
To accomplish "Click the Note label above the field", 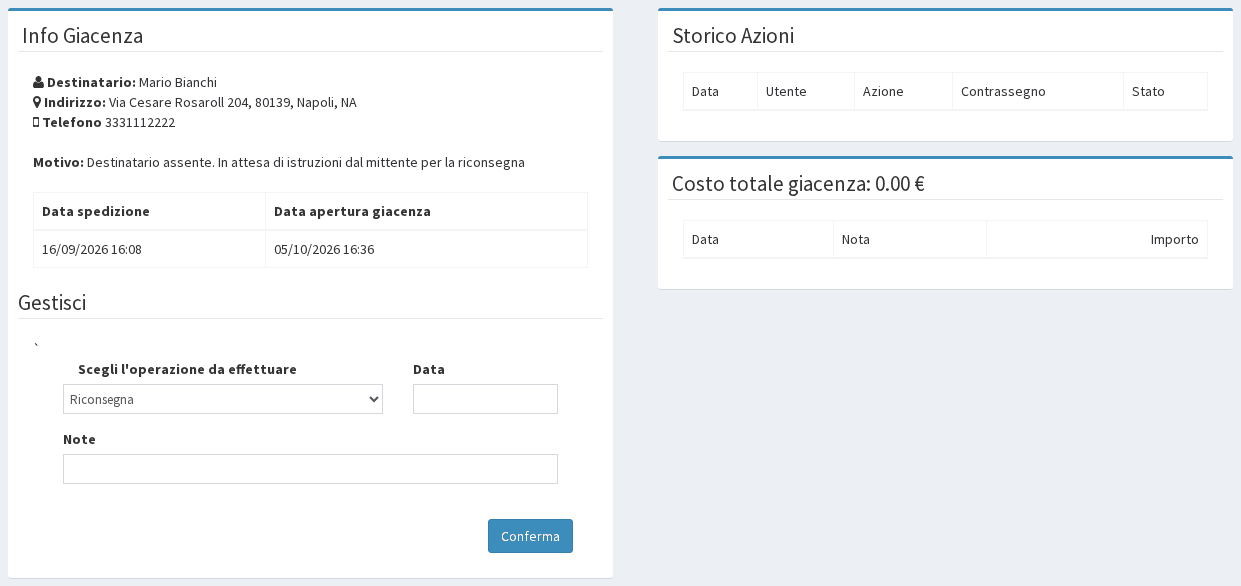I will tap(79, 439).
